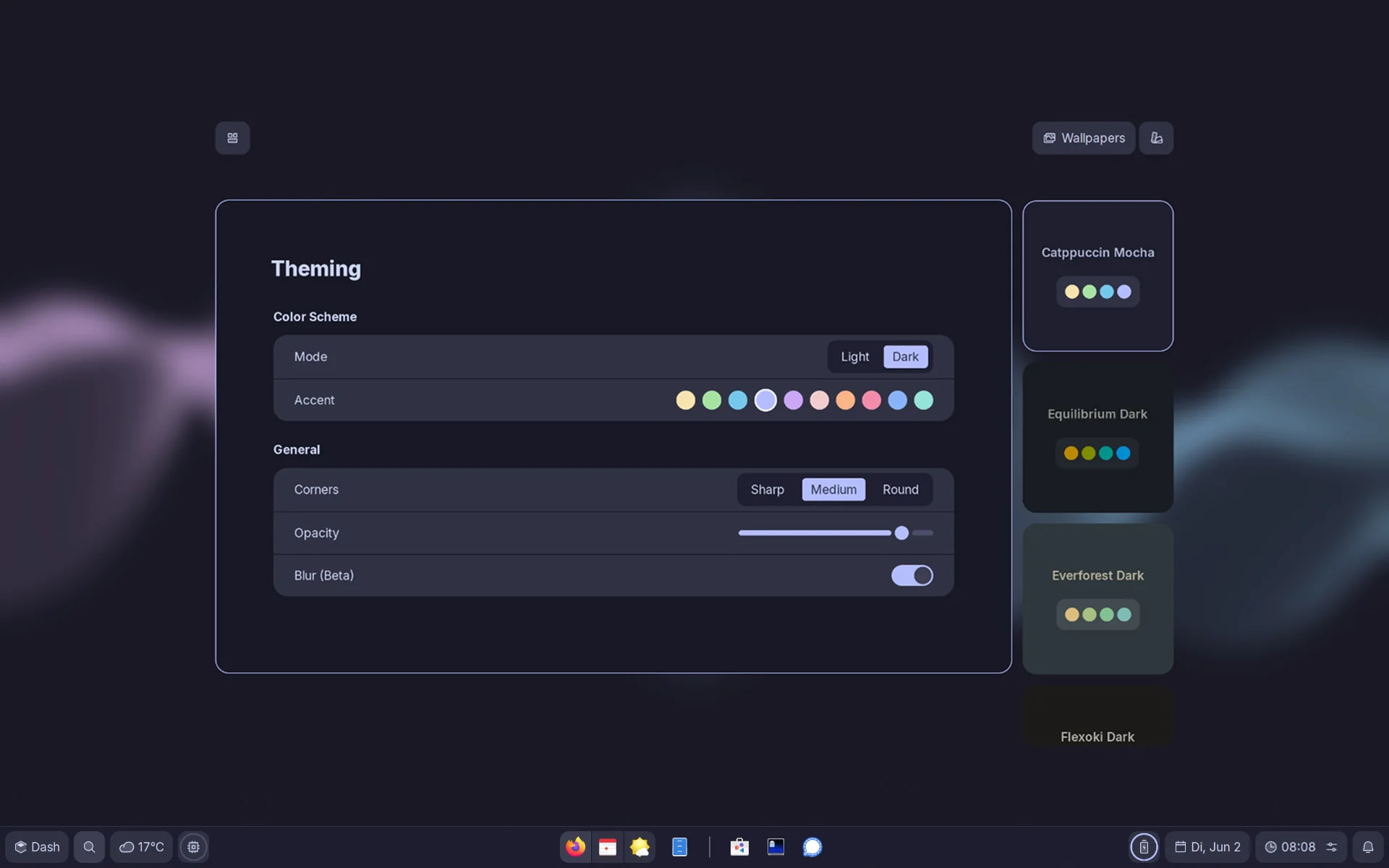Open the dashboard grid icon button
Image resolution: width=1389 pixels, height=868 pixels.
coord(232,138)
